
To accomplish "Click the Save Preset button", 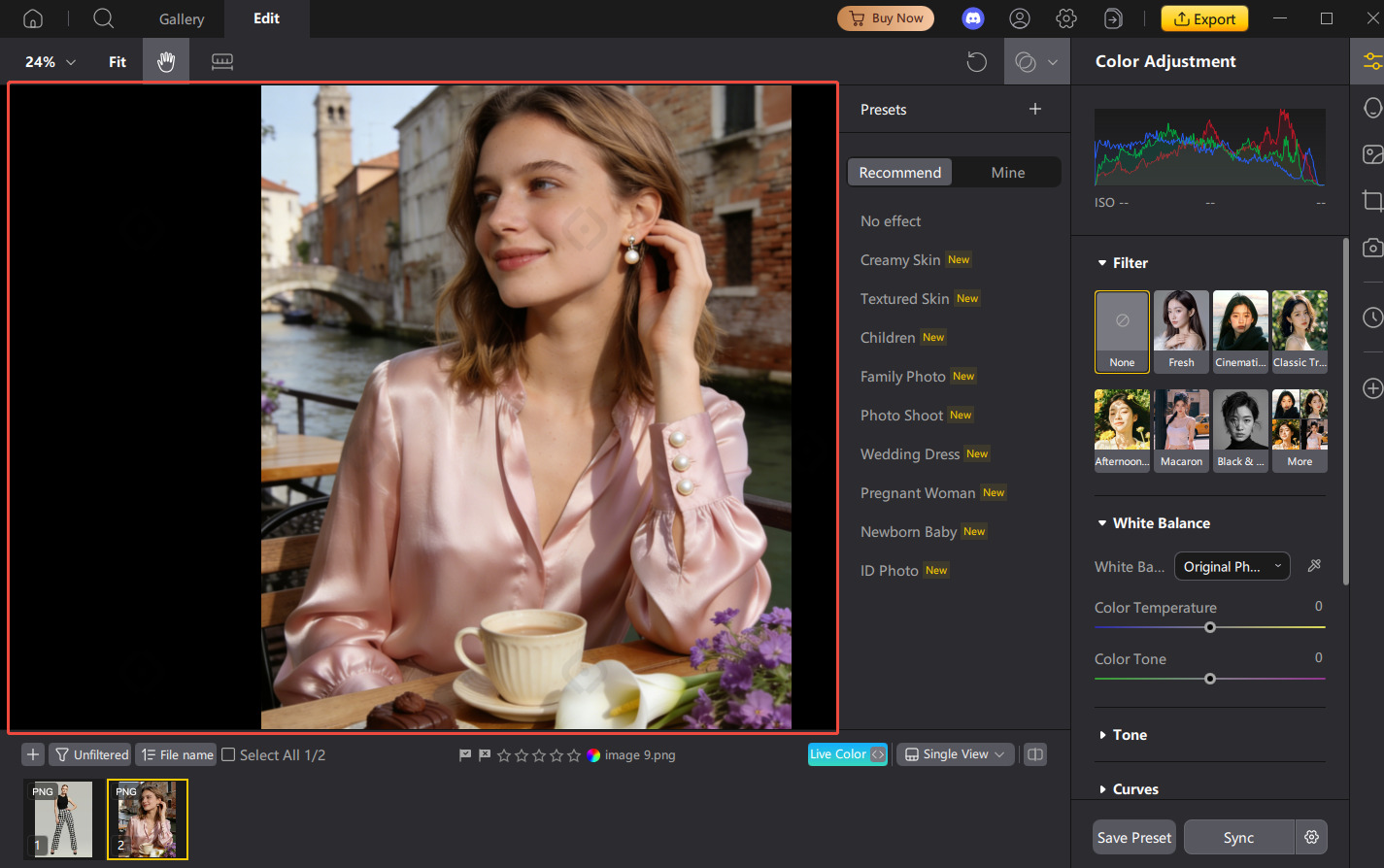I will [1133, 837].
